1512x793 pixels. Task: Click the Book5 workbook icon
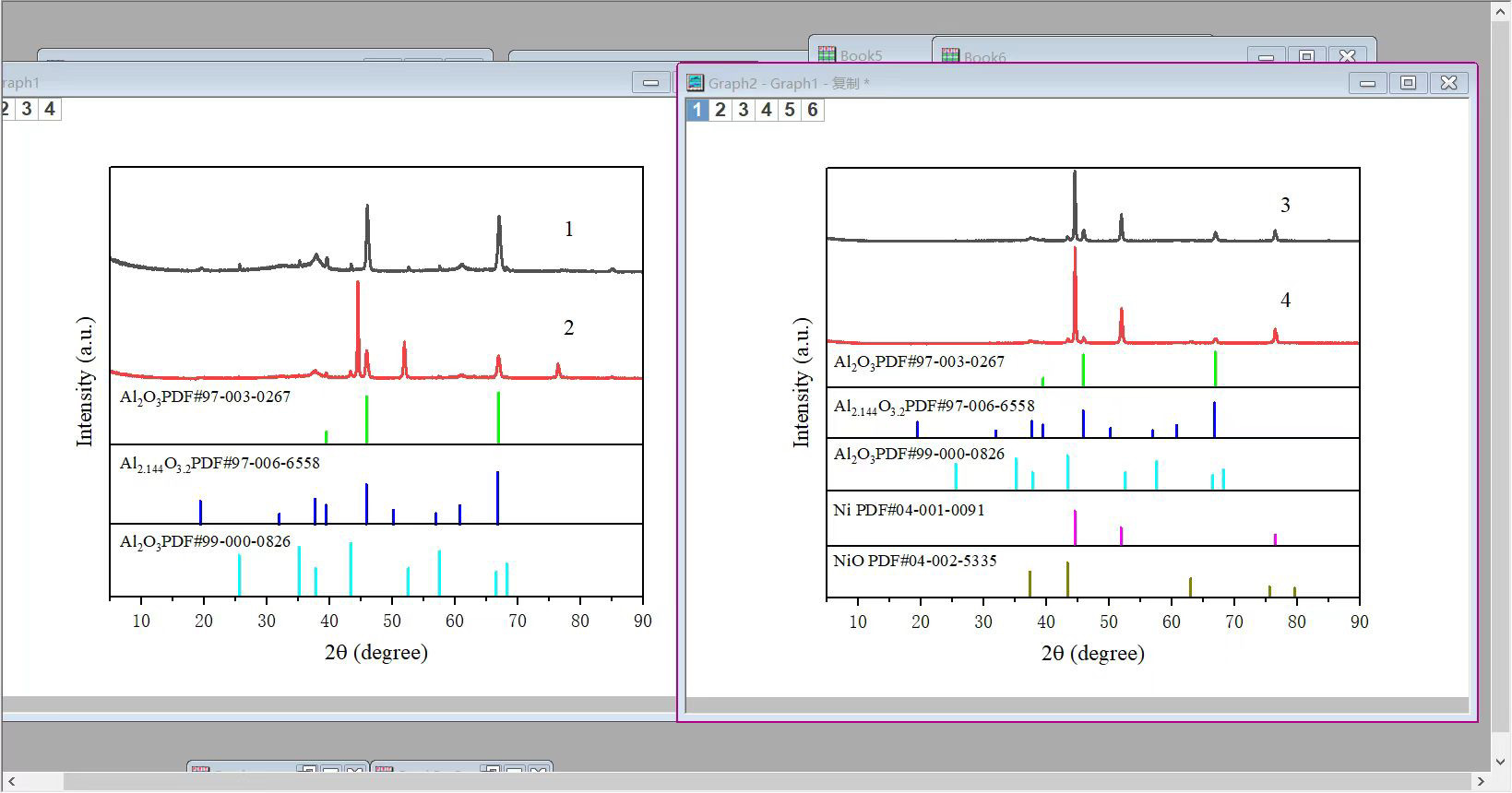tap(827, 54)
